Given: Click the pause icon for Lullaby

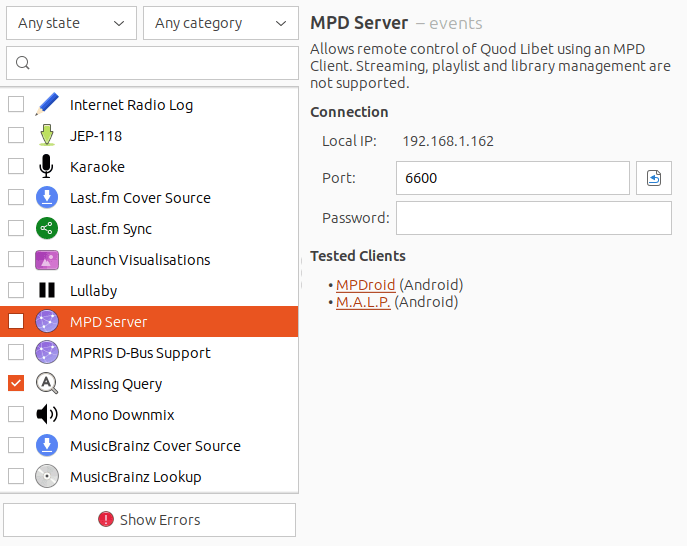Looking at the screenshot, I should (x=47, y=290).
